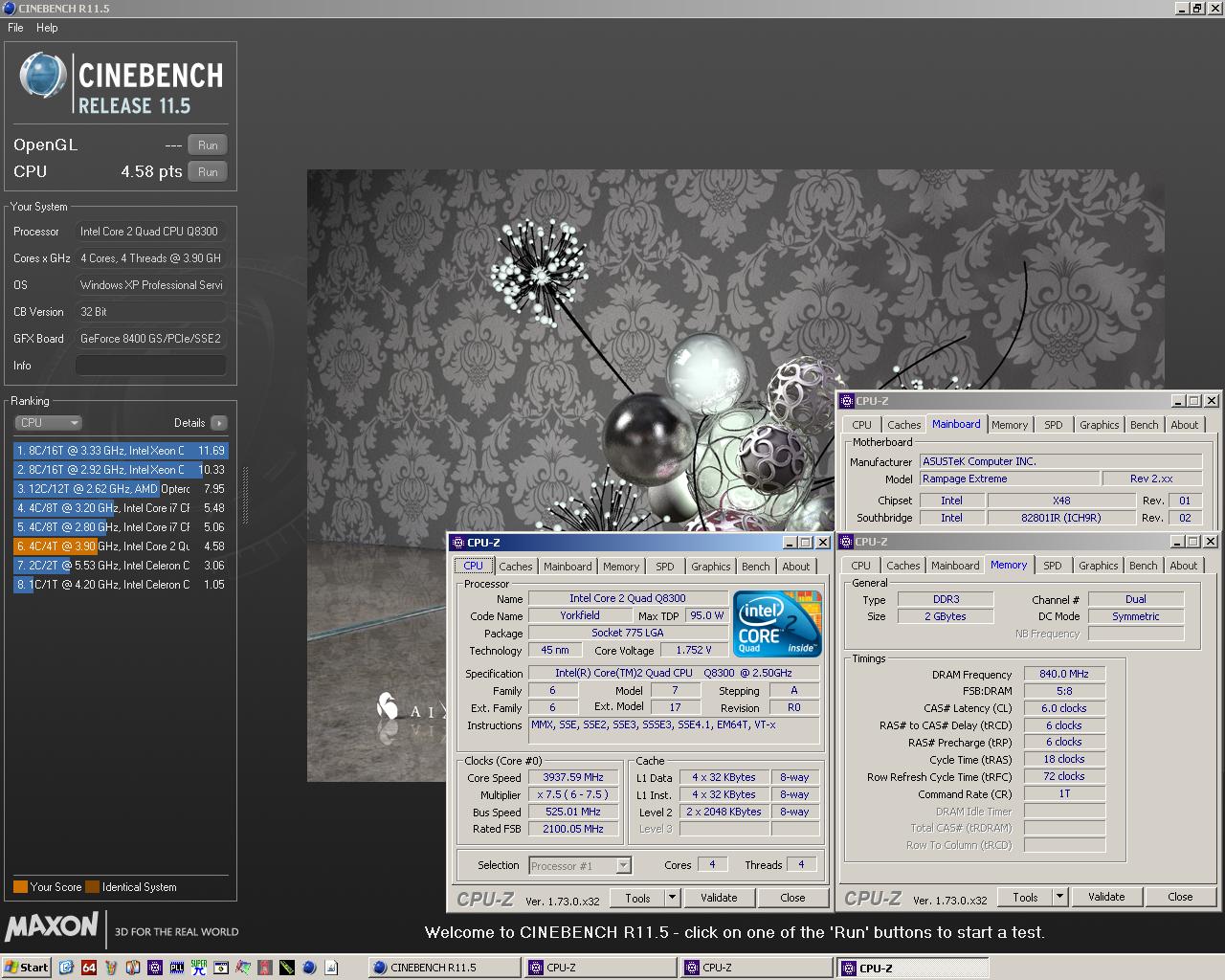Open the document quick launch icon
This screenshot has width=1225, height=980.
pos(331,968)
